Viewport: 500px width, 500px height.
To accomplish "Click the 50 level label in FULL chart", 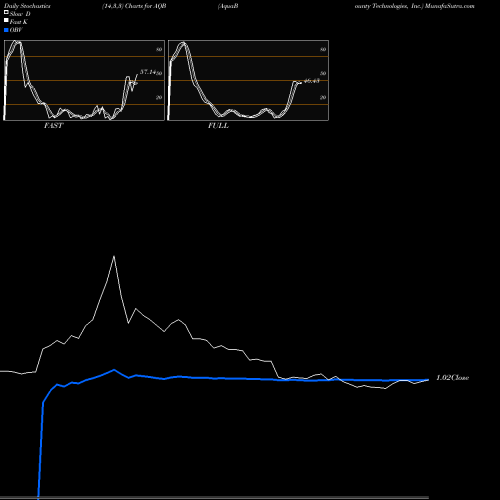I will pyautogui.click(x=323, y=73).
